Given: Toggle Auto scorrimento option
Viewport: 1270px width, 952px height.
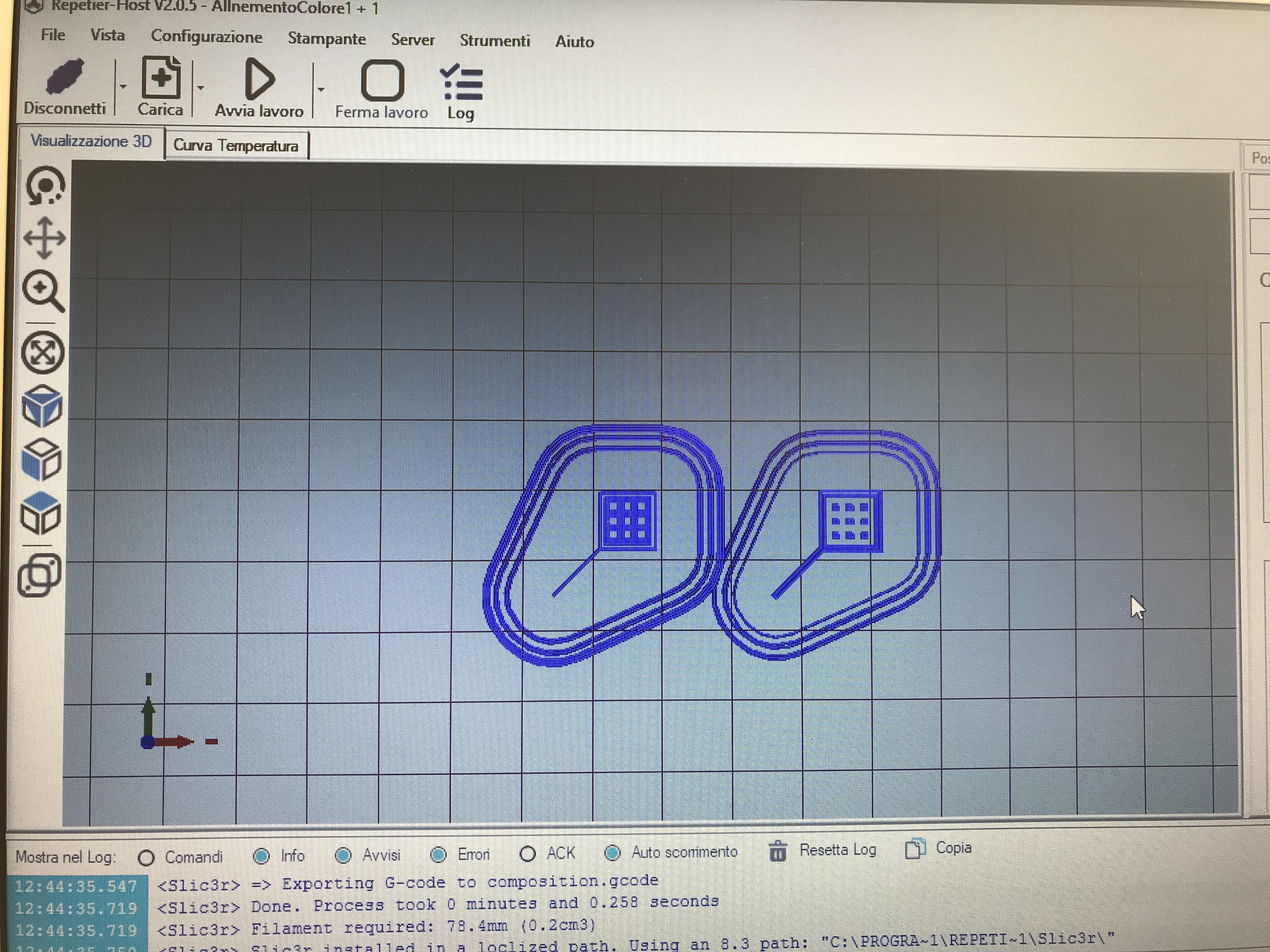Looking at the screenshot, I should point(613,853).
